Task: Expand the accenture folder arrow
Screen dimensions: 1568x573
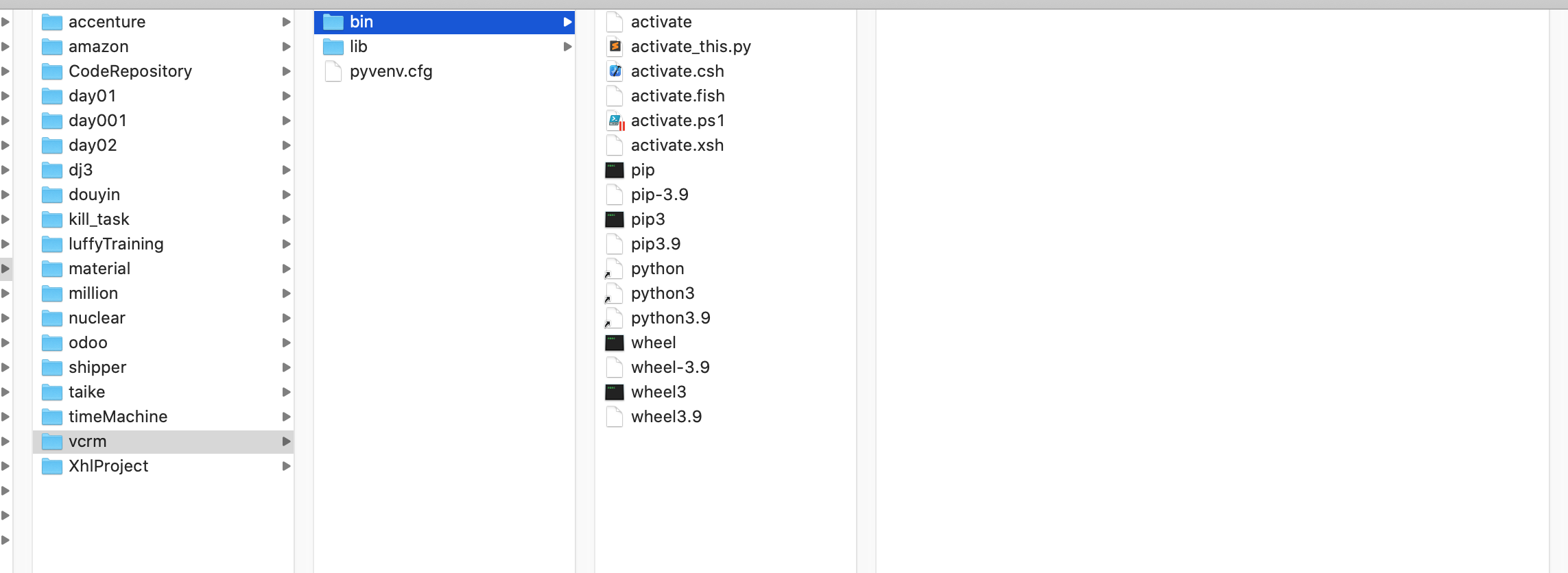Action: pyautogui.click(x=286, y=22)
